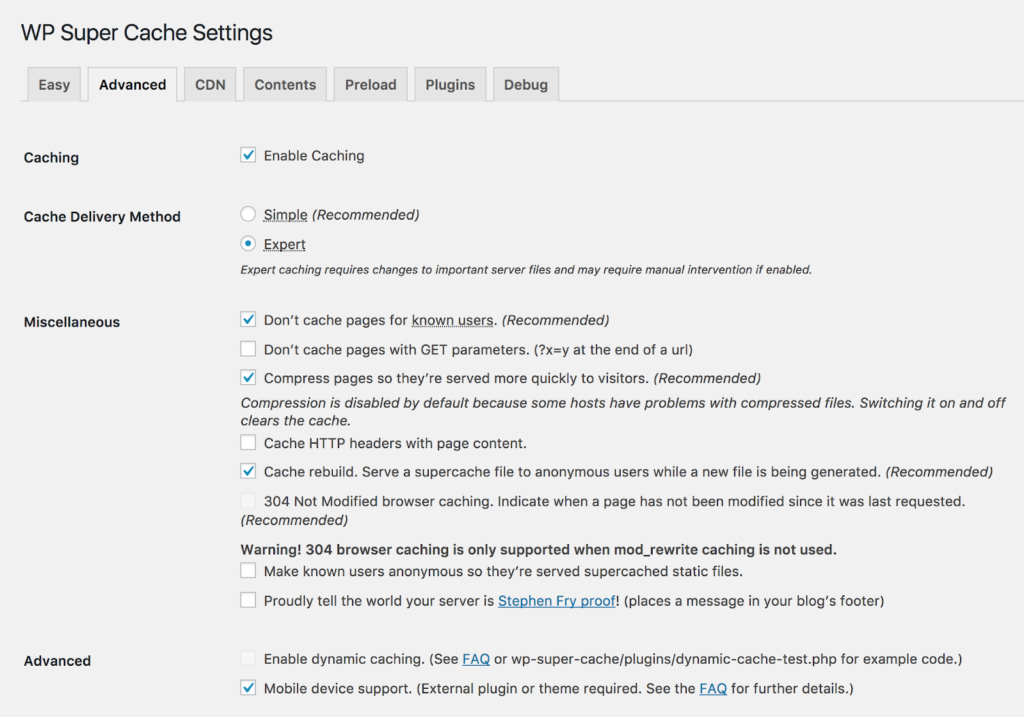This screenshot has width=1024, height=717.
Task: Enable Don't cache pages with GET parameters
Action: click(x=248, y=349)
